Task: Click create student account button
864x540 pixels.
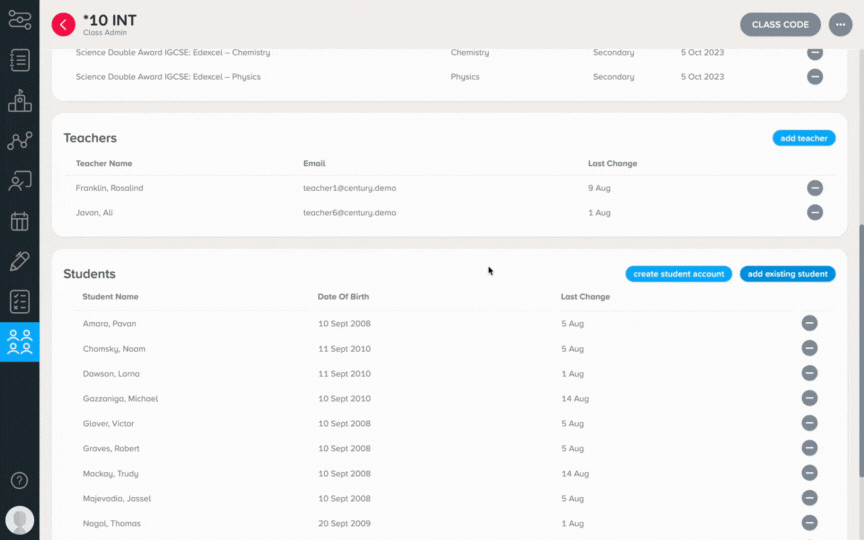Action: click(x=678, y=274)
